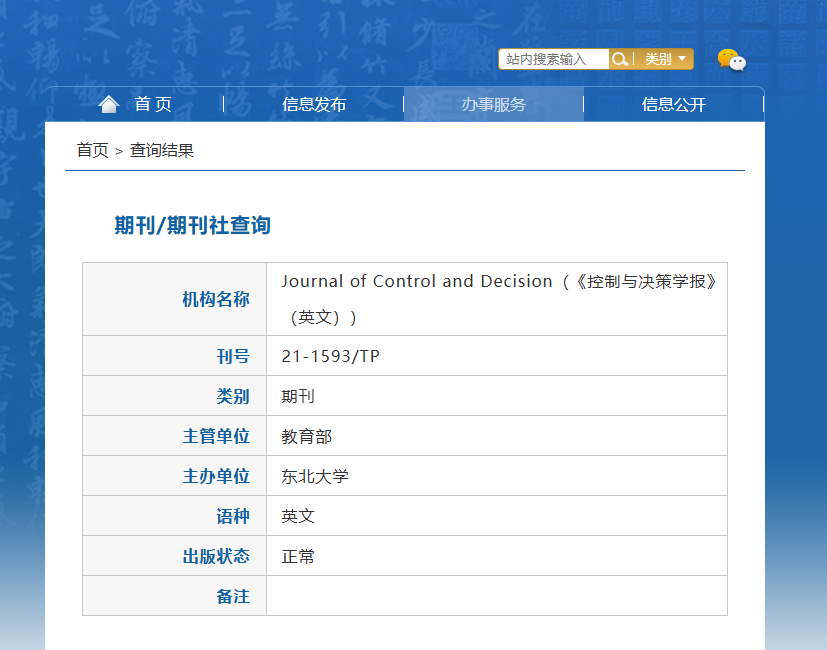This screenshot has width=827, height=650.
Task: Click the 出版状态 value 正常
Action: (298, 556)
